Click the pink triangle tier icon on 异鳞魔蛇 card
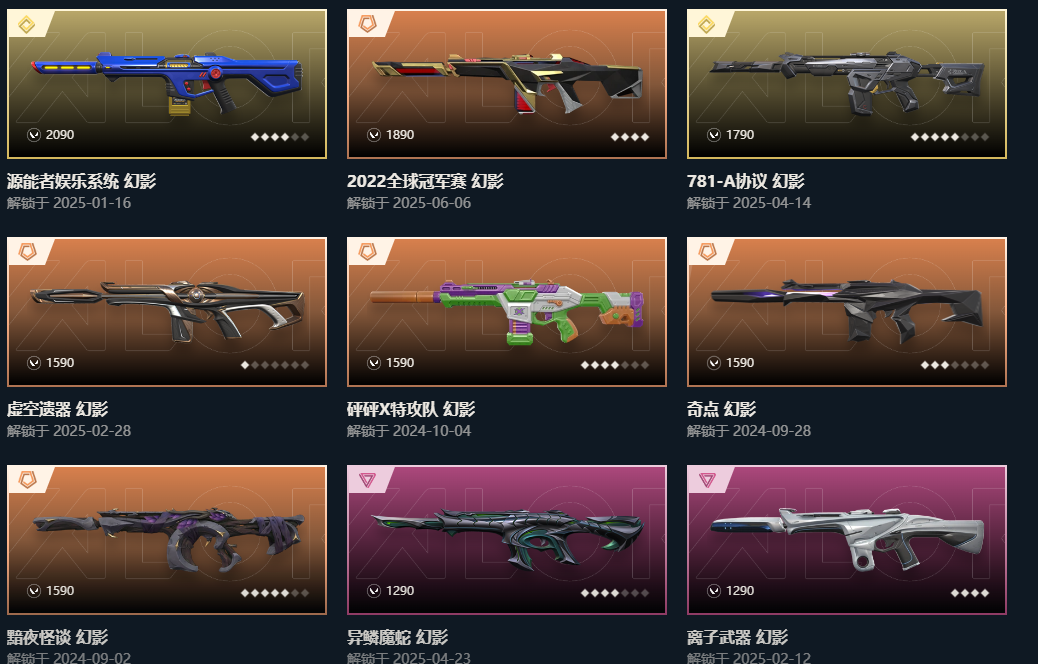Image resolution: width=1038 pixels, height=664 pixels. (x=367, y=480)
